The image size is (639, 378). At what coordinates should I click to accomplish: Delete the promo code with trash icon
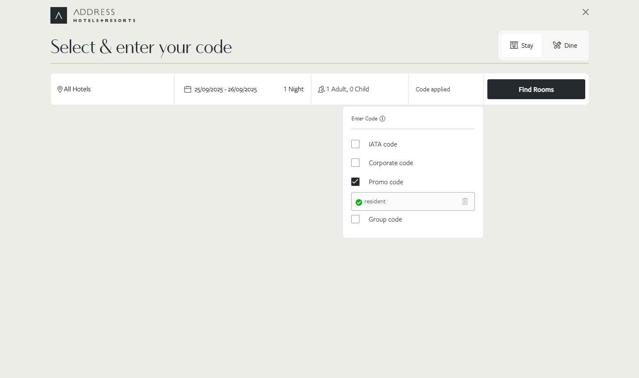[465, 201]
